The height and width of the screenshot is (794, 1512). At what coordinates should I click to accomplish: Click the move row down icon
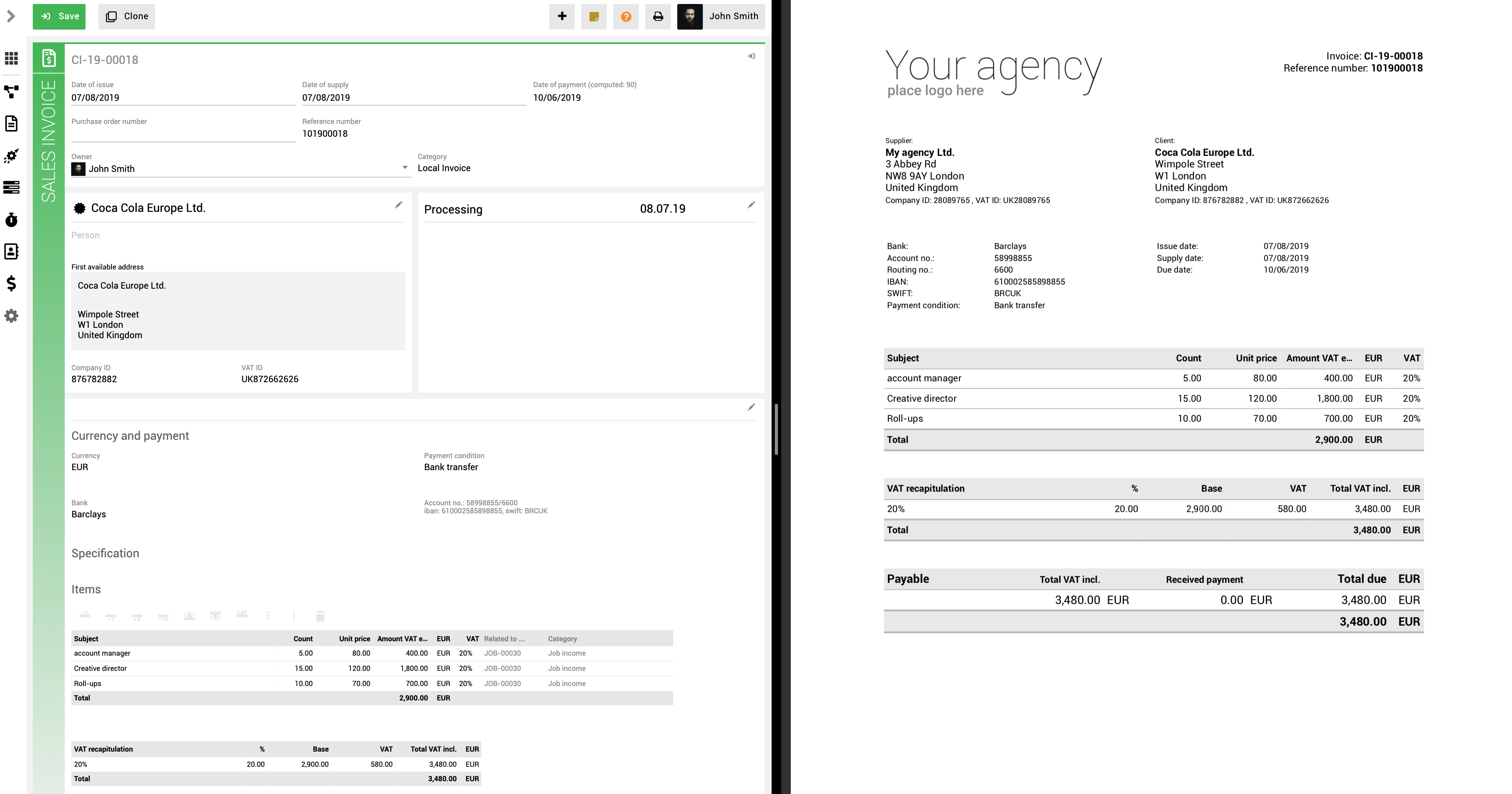215,616
